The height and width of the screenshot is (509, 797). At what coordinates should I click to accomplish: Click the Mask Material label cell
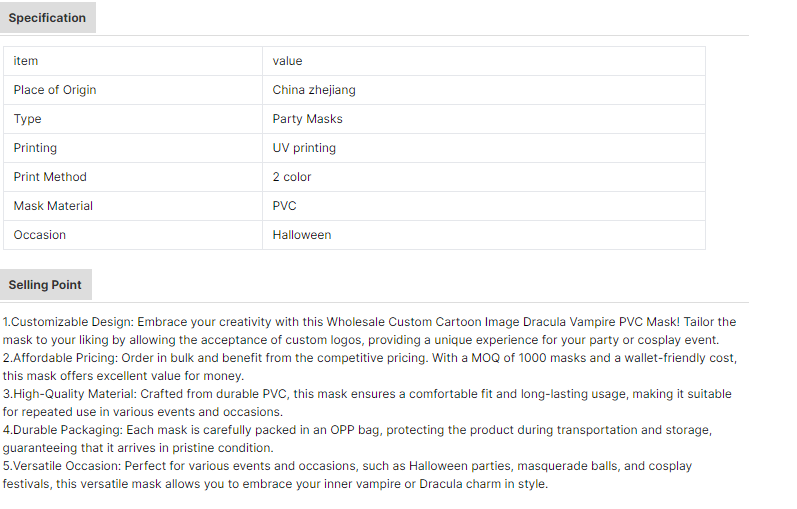[x=133, y=206]
